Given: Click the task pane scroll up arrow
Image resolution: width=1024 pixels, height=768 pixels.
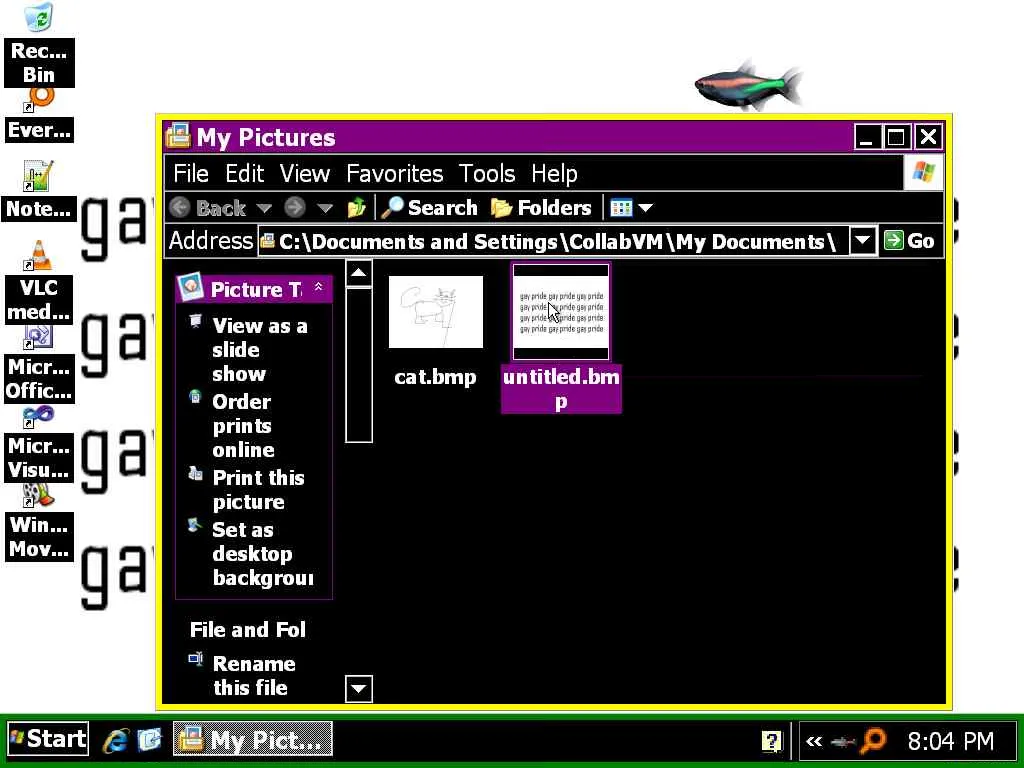Looking at the screenshot, I should pos(359,273).
